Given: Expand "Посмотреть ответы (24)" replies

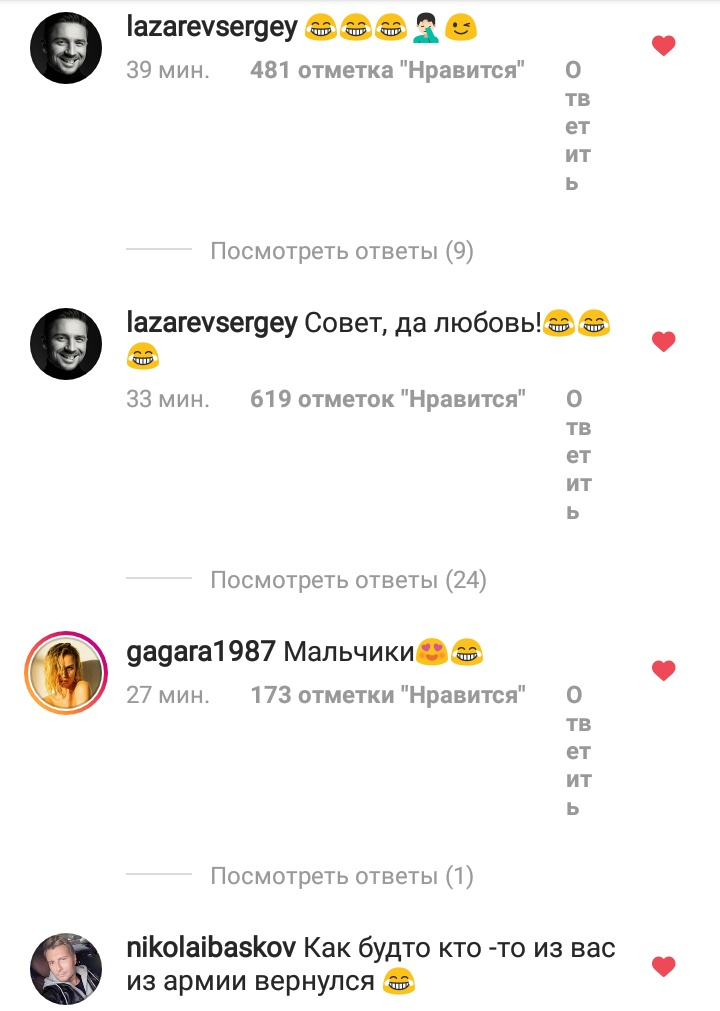Looking at the screenshot, I should pos(348,580).
